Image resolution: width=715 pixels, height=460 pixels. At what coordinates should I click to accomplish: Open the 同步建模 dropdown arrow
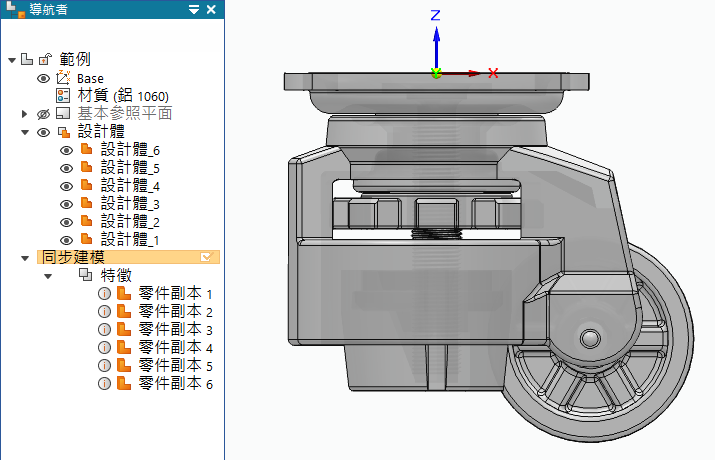click(x=207, y=257)
